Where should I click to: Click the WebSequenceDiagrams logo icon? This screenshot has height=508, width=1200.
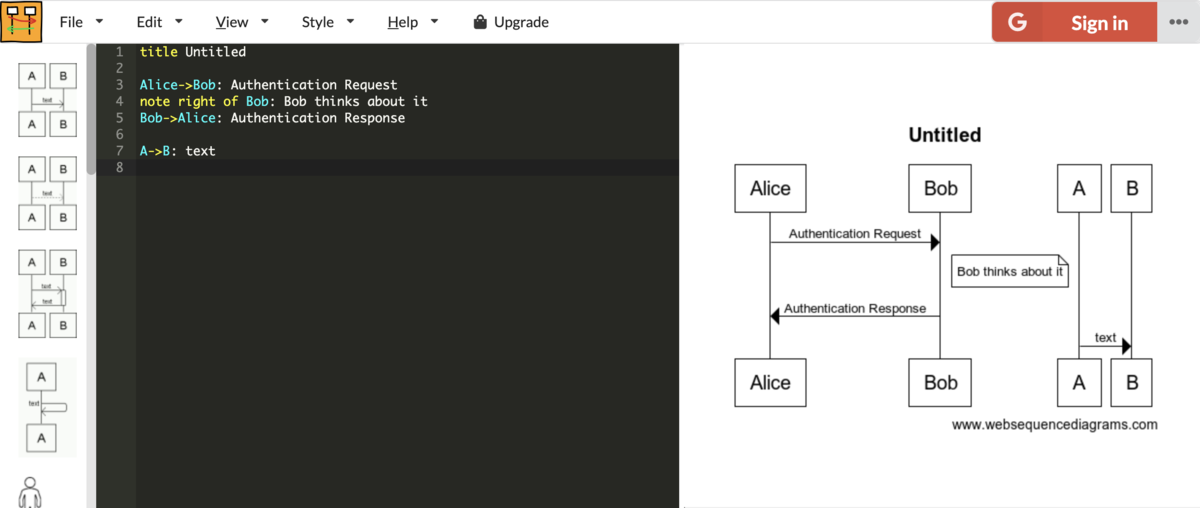22,21
